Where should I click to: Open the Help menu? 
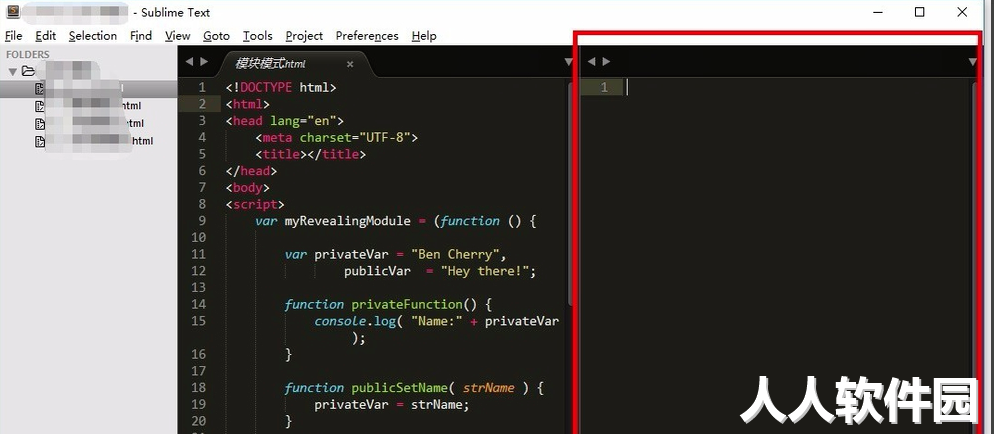click(x=423, y=36)
